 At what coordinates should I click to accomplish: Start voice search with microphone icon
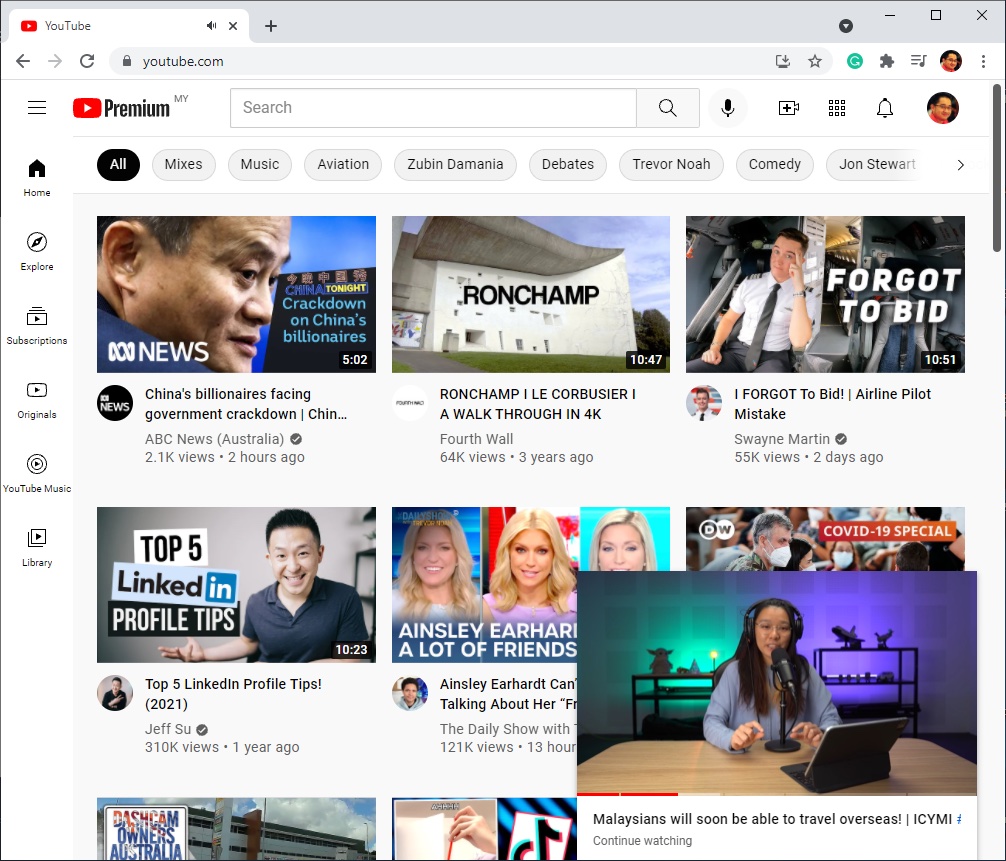pos(728,108)
